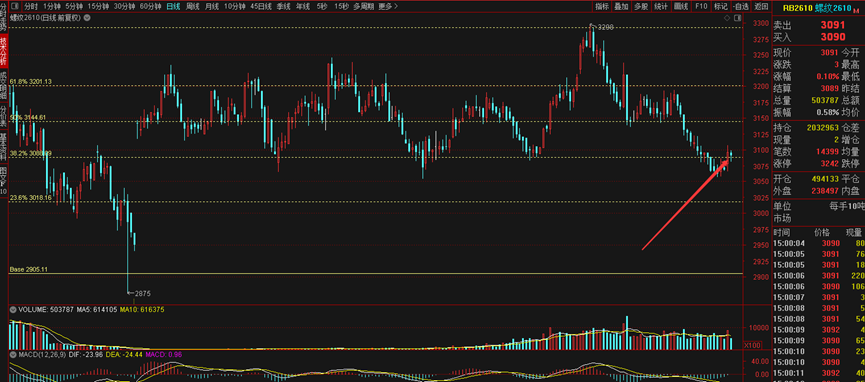Click the 叠加 overlay button
Viewport: 865px width, 382px height.
tap(621, 7)
